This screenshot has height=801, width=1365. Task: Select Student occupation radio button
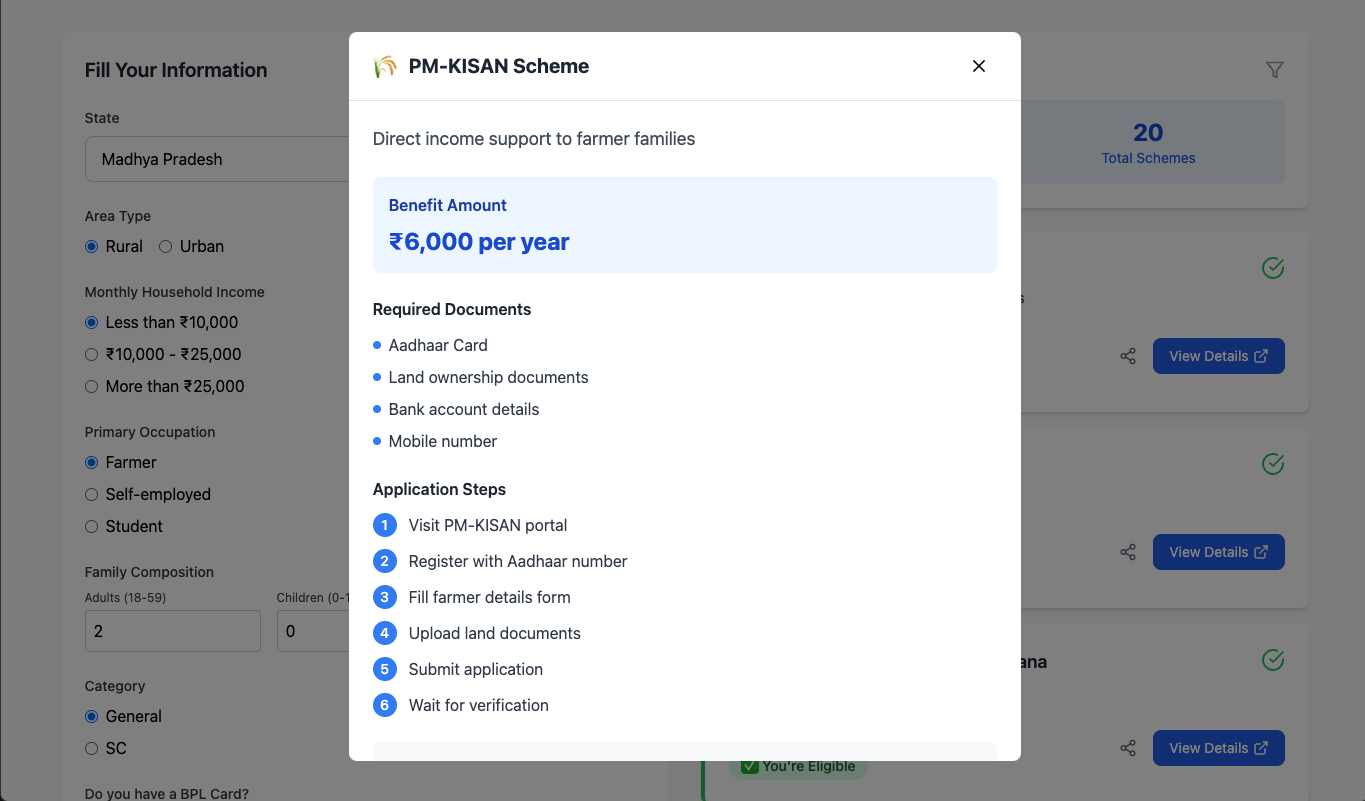click(92, 526)
